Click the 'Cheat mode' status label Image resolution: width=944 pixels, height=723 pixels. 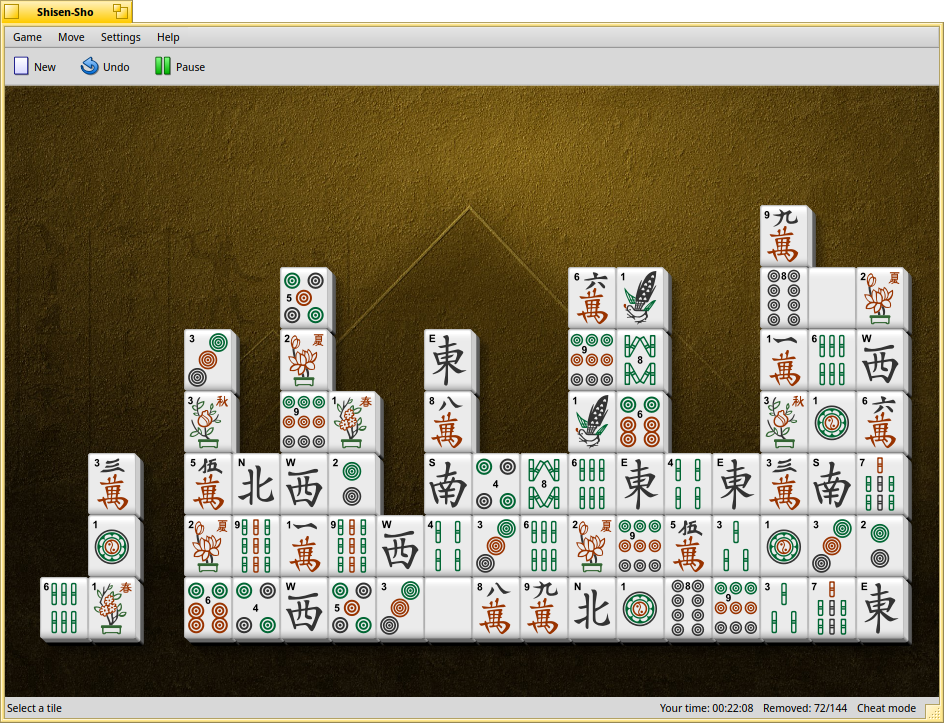pyautogui.click(x=886, y=708)
